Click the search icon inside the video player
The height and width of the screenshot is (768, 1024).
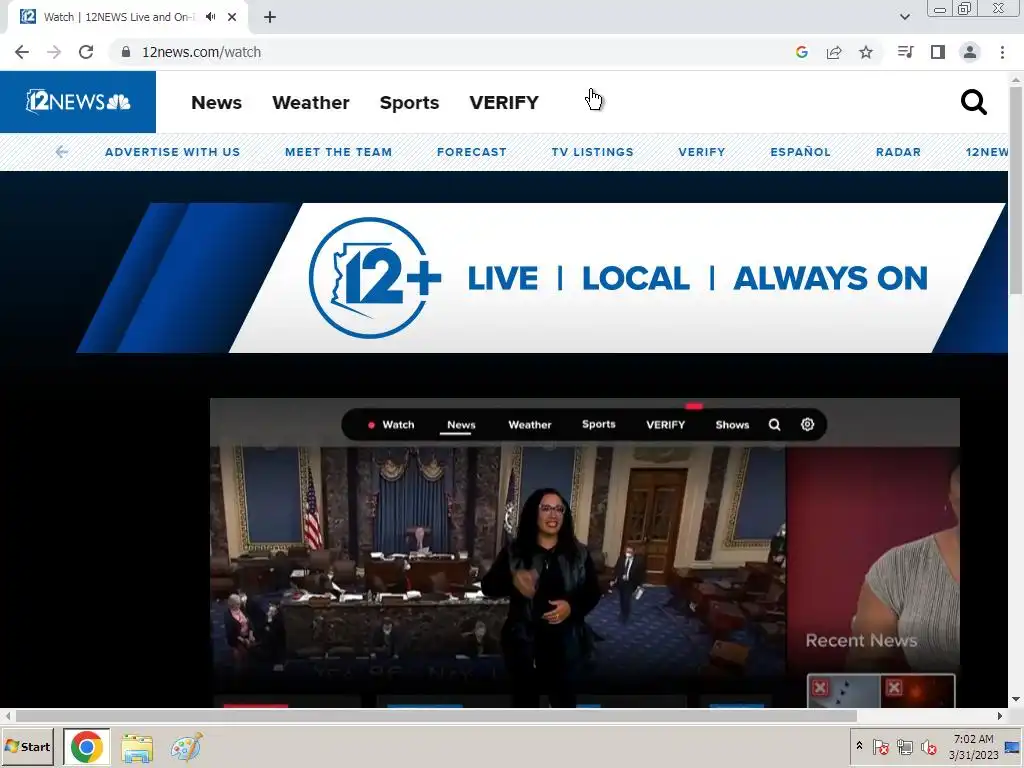(775, 424)
